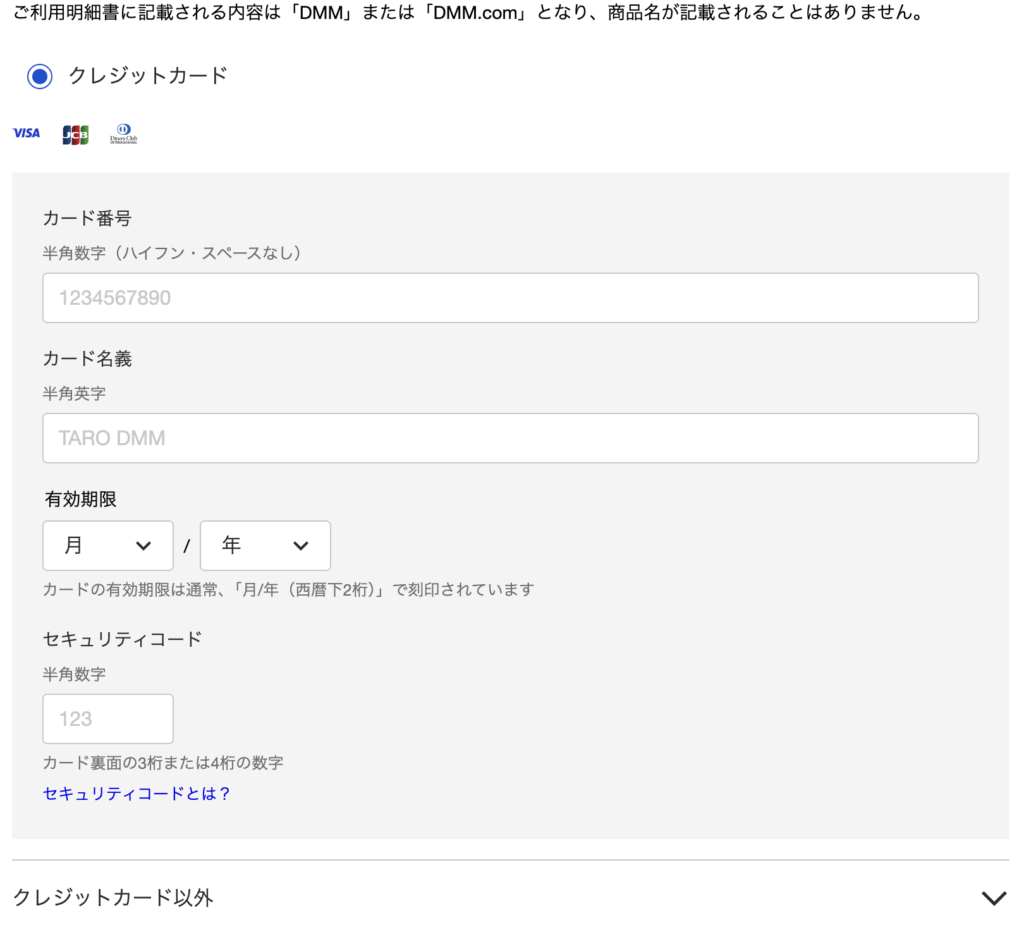Viewport: 1024px width, 932px height.
Task: Click the カード裏面の3桁または4桁 hint text
Action: point(163,762)
